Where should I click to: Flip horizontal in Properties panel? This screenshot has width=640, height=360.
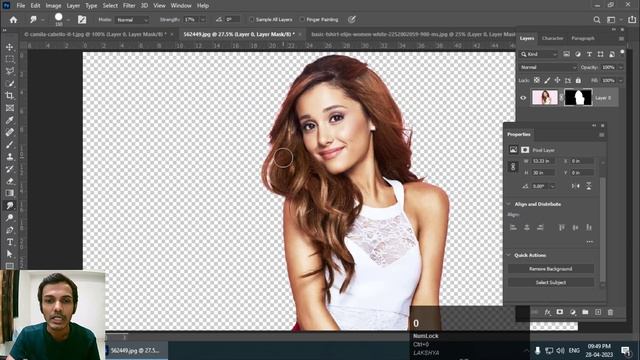pyautogui.click(x=576, y=186)
